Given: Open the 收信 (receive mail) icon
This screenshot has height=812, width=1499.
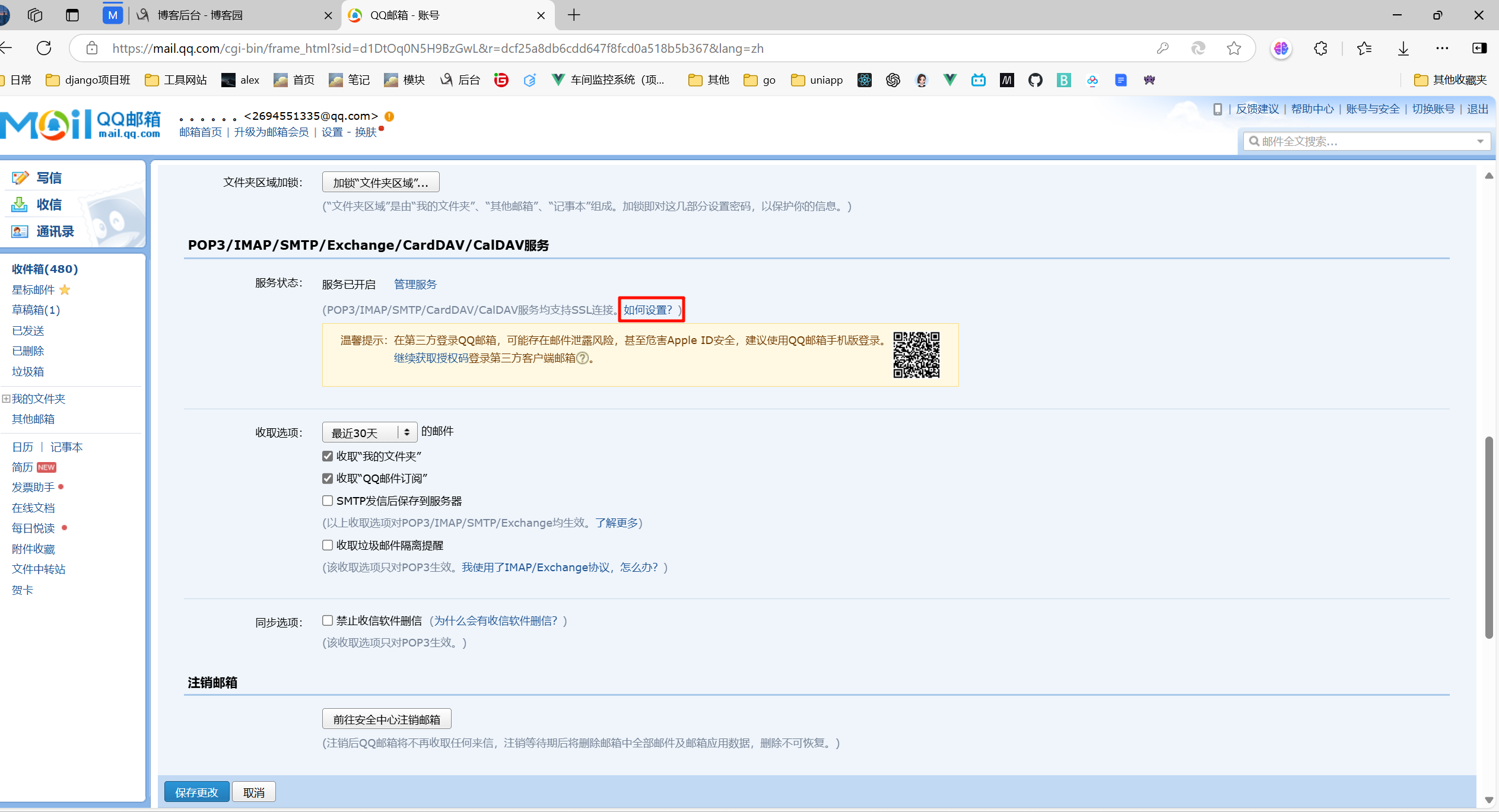Looking at the screenshot, I should click(20, 204).
